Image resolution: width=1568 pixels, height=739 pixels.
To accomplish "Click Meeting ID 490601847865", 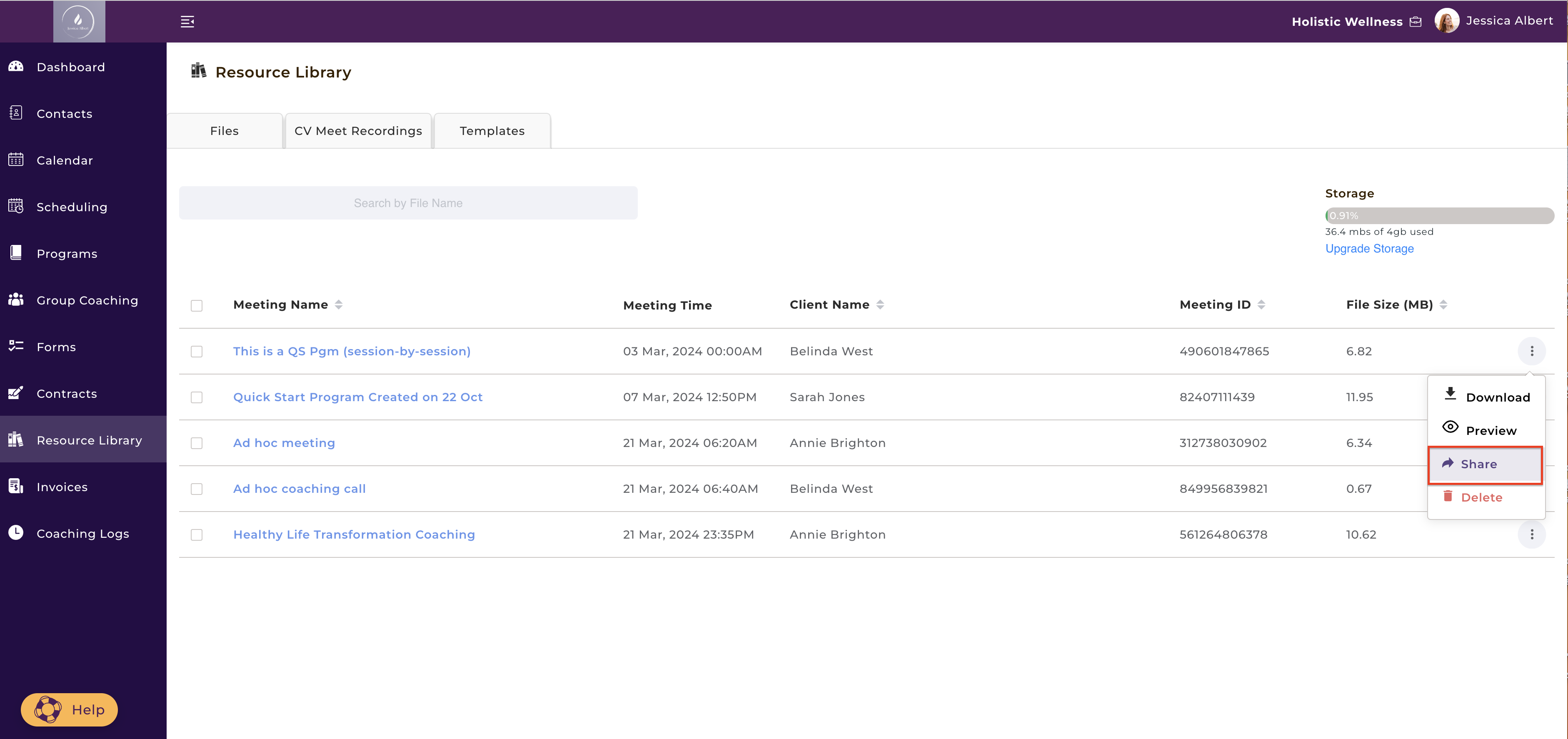I will [x=1224, y=351].
